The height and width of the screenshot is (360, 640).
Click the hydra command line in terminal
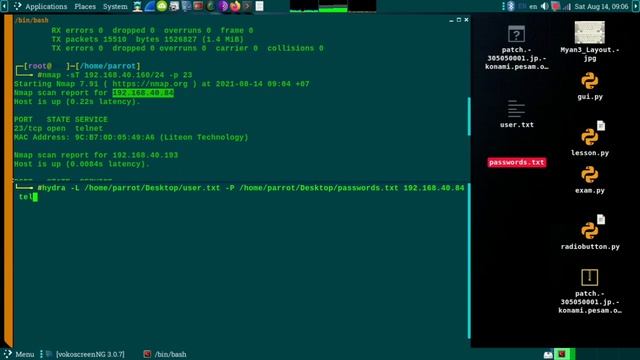point(240,192)
